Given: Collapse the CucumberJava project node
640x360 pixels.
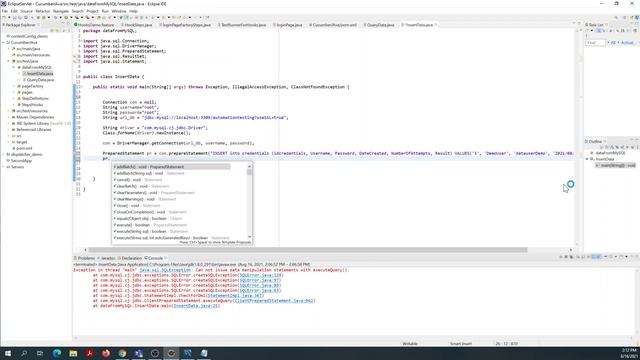Looking at the screenshot, I should 3,42.
